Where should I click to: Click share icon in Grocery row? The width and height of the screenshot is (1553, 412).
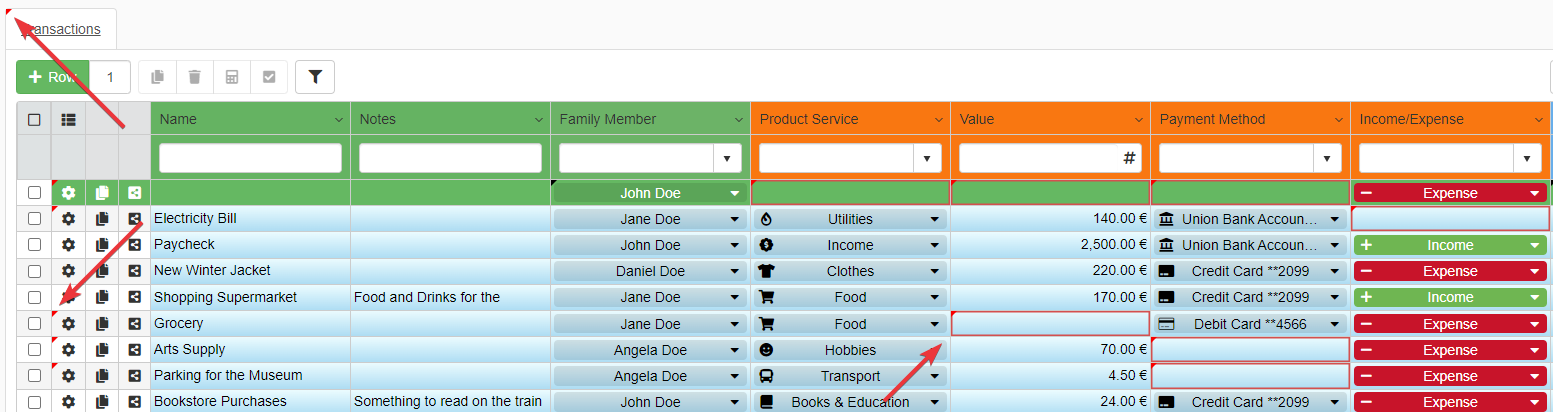(x=134, y=324)
